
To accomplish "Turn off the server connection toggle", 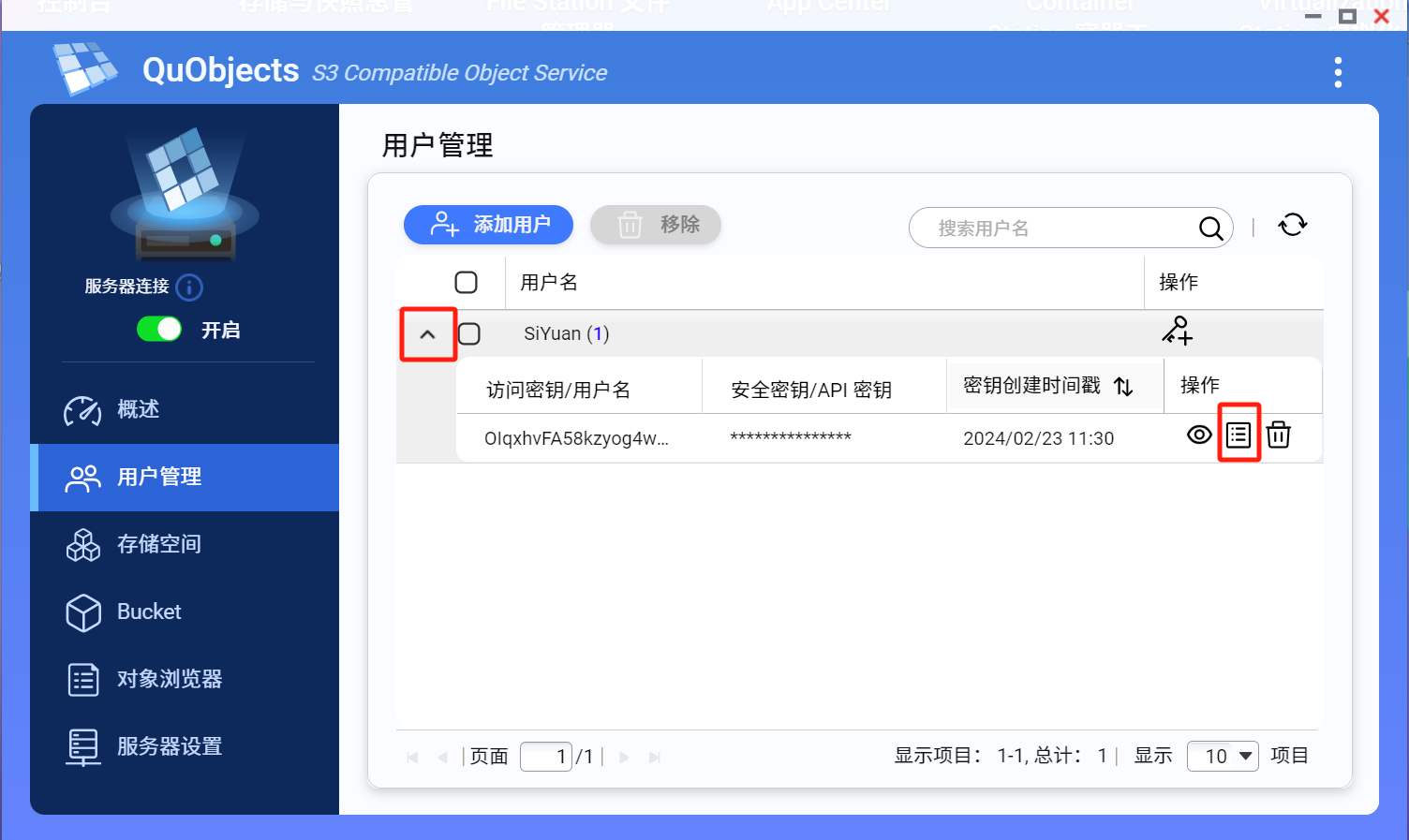I will [159, 330].
